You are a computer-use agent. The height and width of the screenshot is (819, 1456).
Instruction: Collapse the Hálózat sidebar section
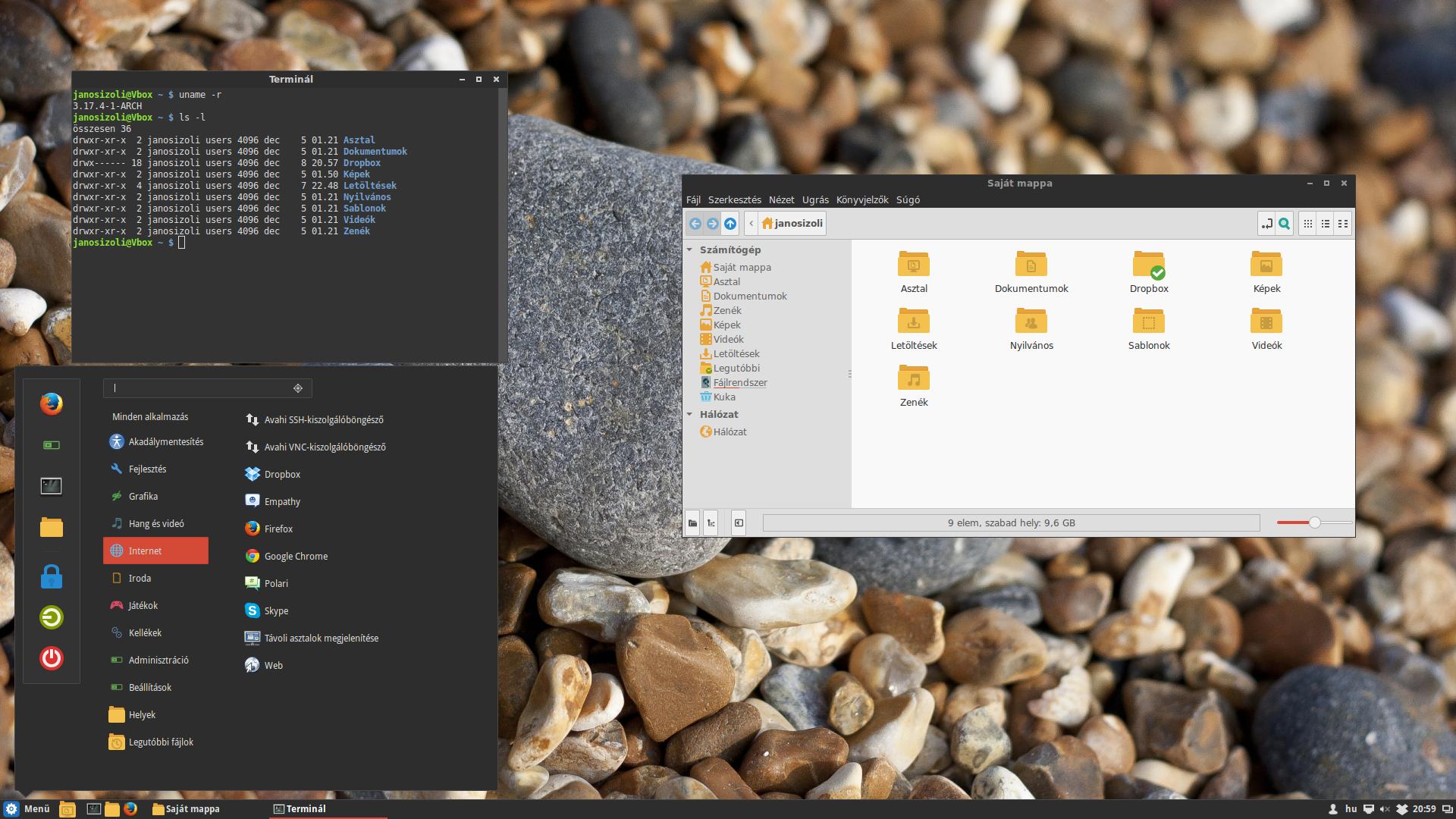[x=690, y=414]
